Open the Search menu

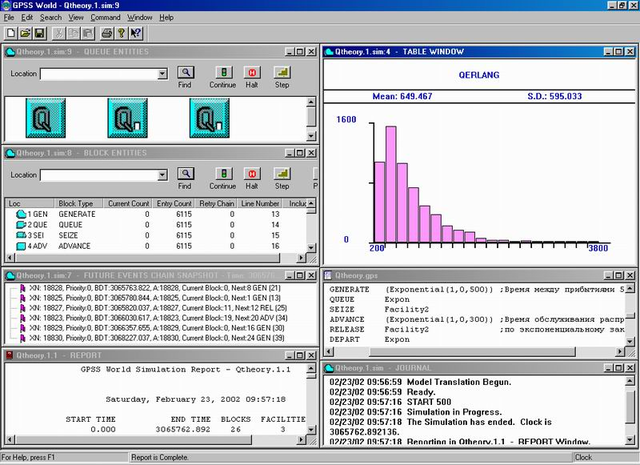pos(51,18)
